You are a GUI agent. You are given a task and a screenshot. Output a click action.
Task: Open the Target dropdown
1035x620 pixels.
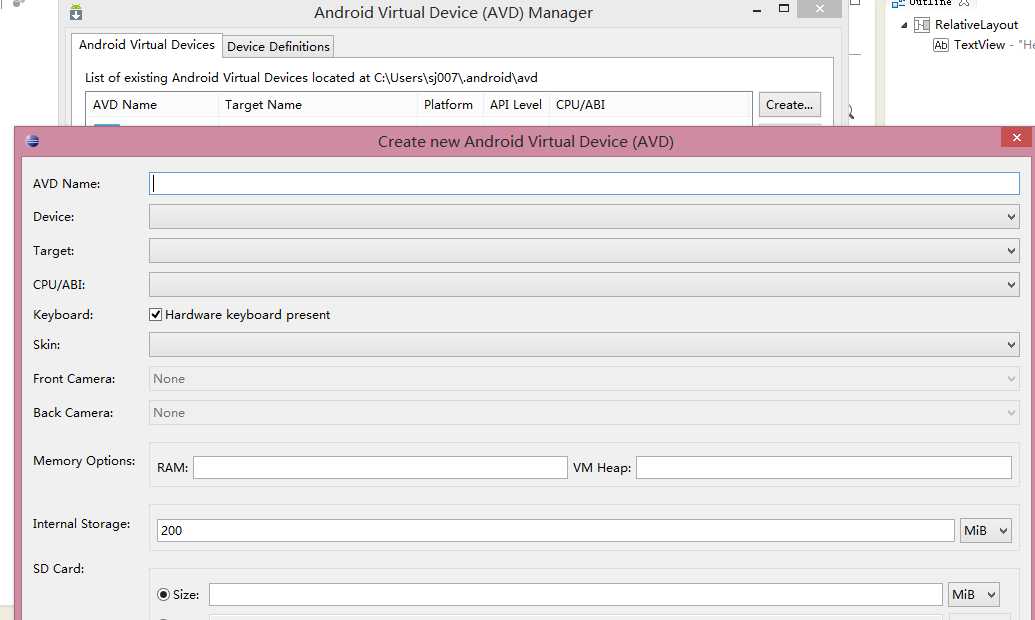[x=584, y=251]
